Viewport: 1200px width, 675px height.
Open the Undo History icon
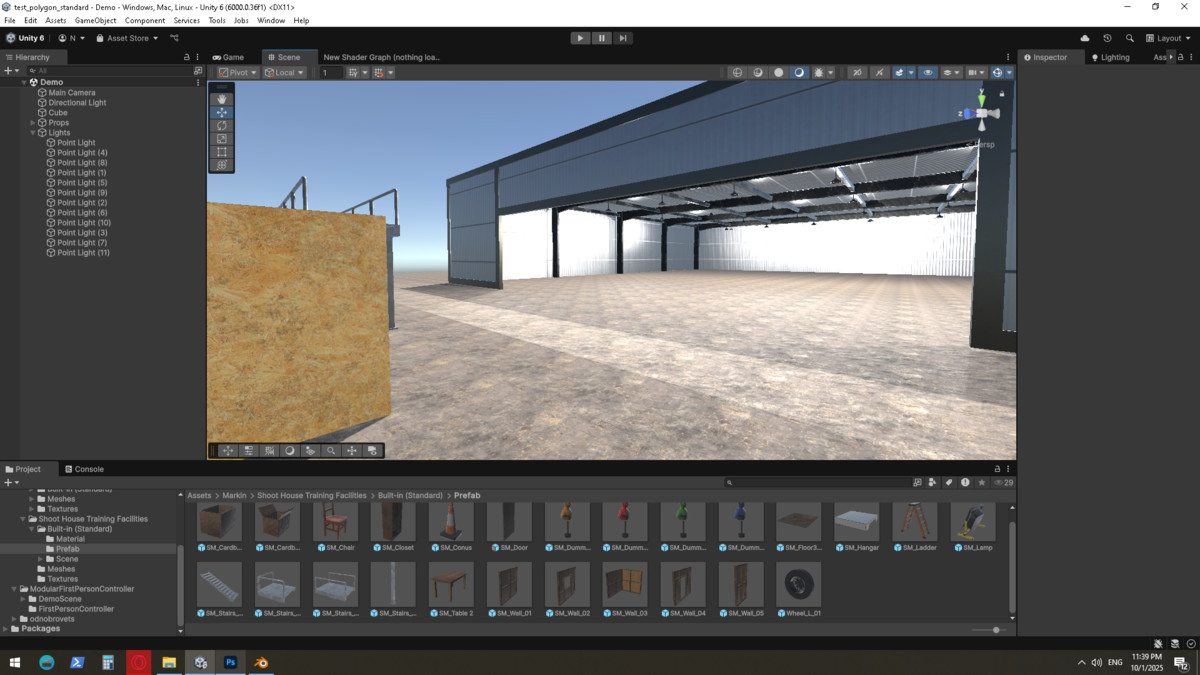click(x=1107, y=38)
